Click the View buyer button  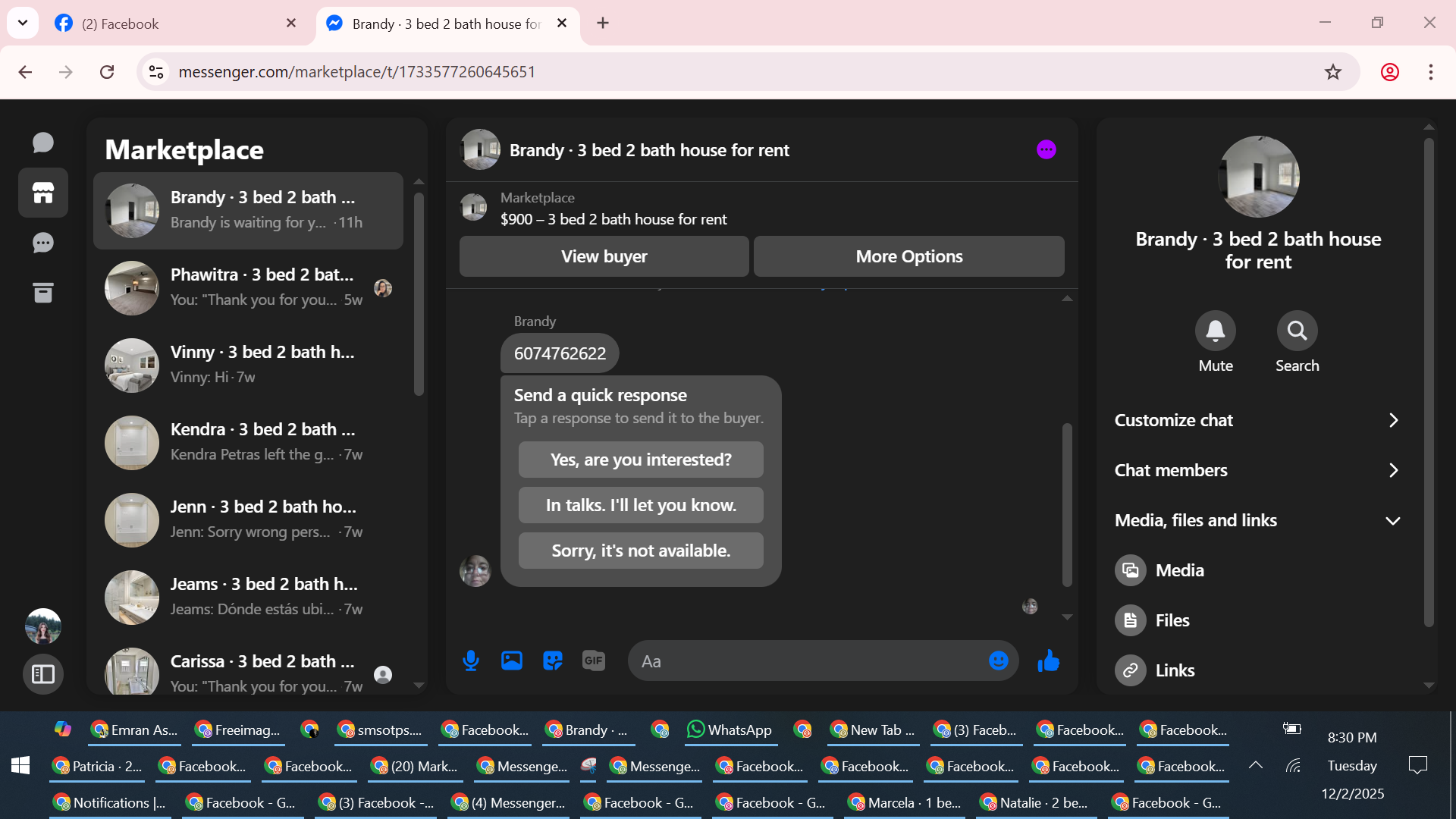point(604,256)
